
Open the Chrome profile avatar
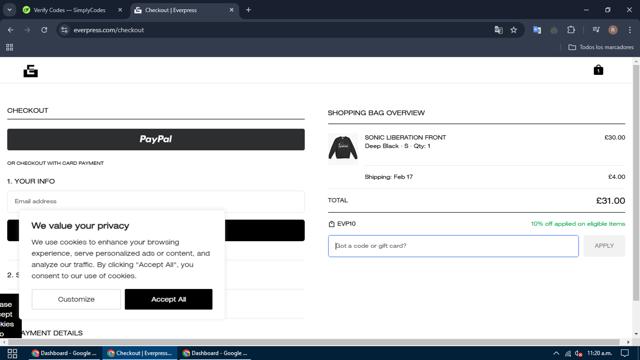tap(613, 30)
